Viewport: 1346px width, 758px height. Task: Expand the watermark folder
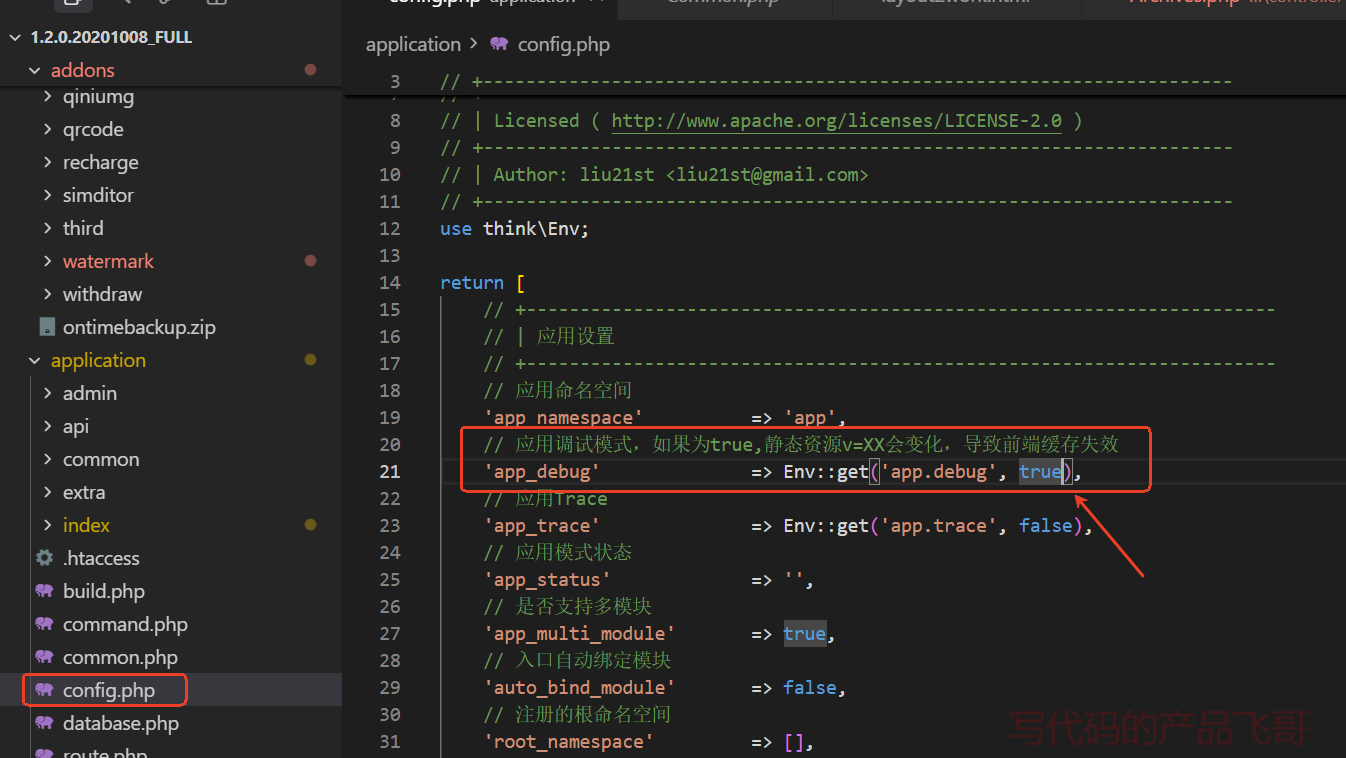click(108, 261)
